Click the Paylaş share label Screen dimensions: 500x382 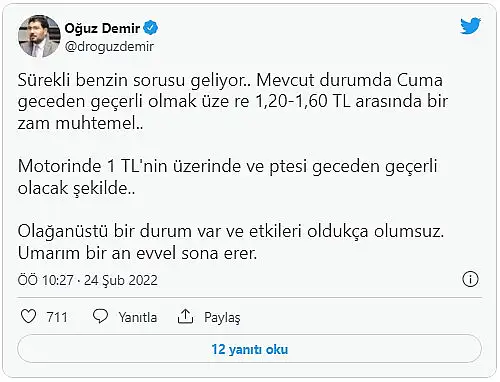[222, 317]
